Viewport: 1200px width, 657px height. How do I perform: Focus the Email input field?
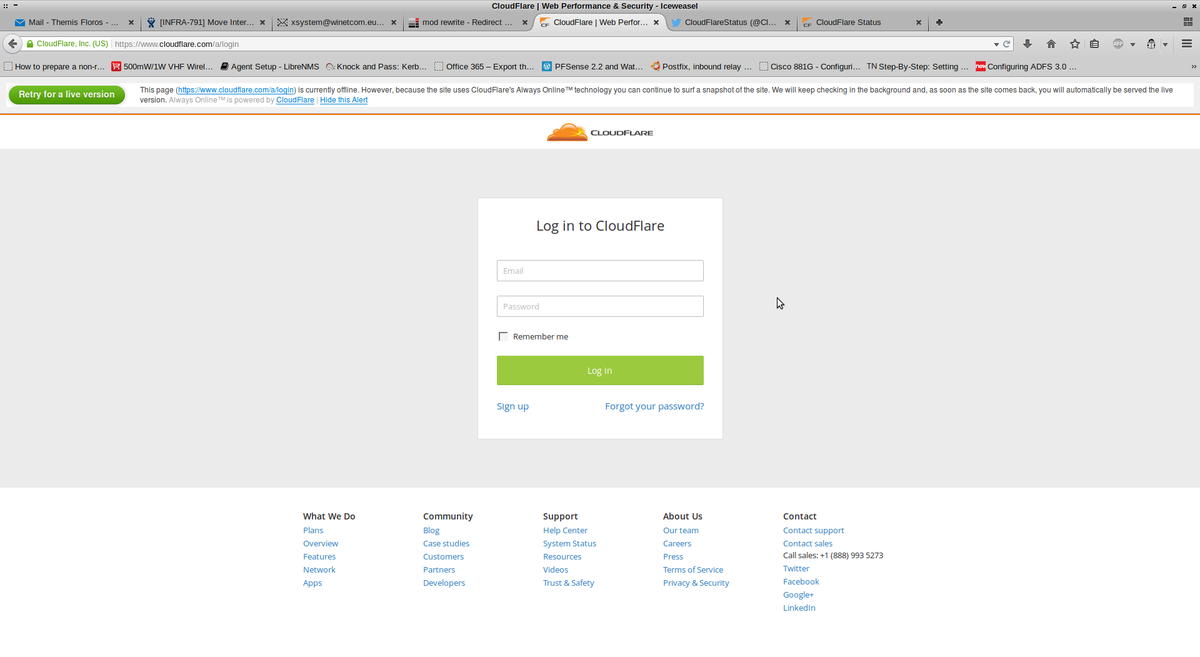pos(600,271)
